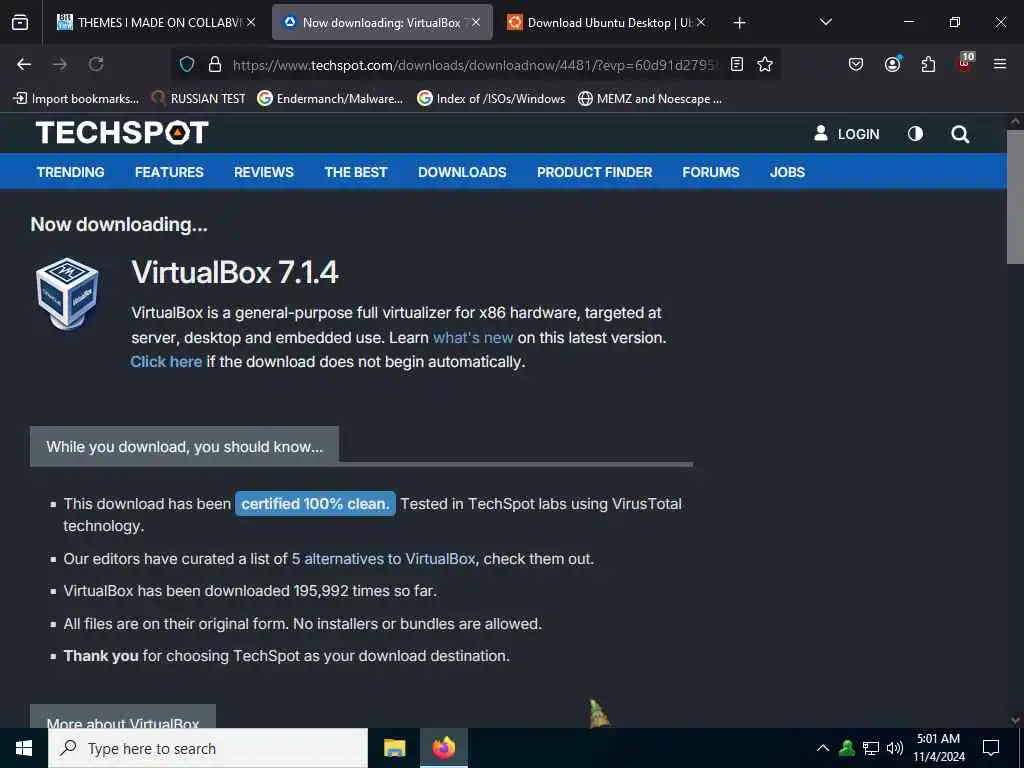Close the Now downloading VirtualBox tab
This screenshot has width=1024, height=768.
click(x=476, y=22)
